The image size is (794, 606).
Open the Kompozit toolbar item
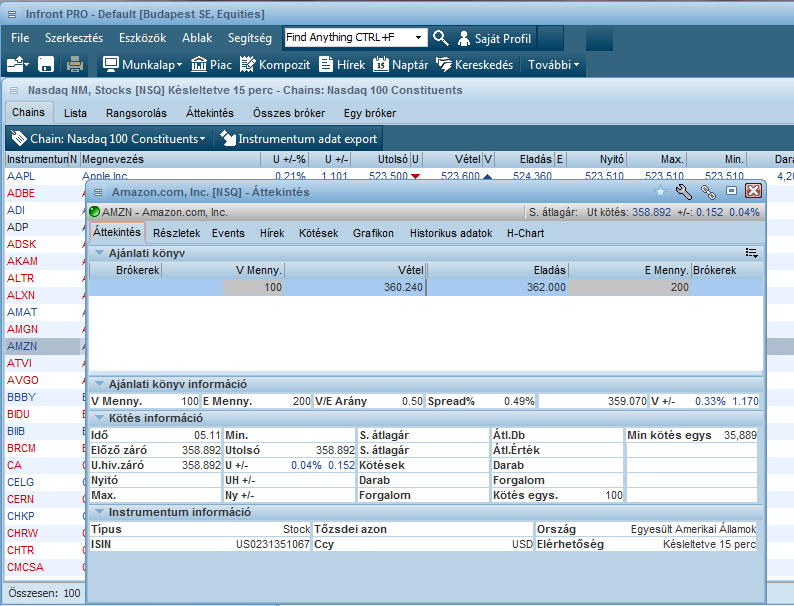click(275, 65)
